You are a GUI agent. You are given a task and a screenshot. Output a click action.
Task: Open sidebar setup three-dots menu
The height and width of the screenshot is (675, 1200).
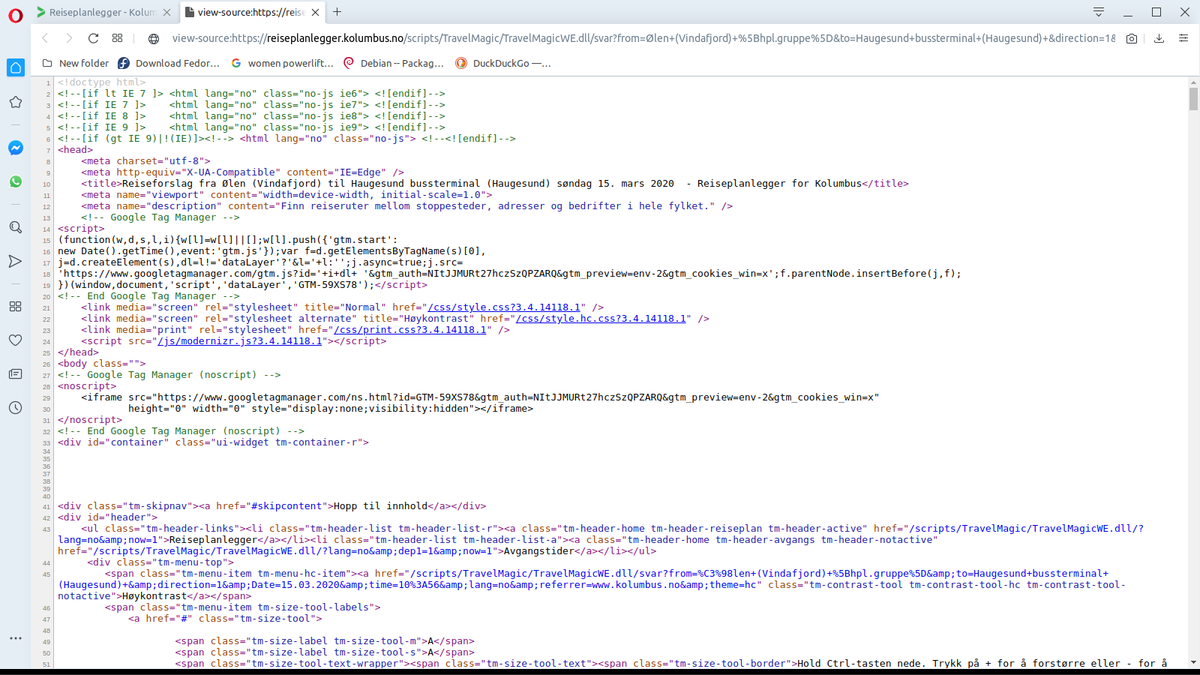pos(15,638)
